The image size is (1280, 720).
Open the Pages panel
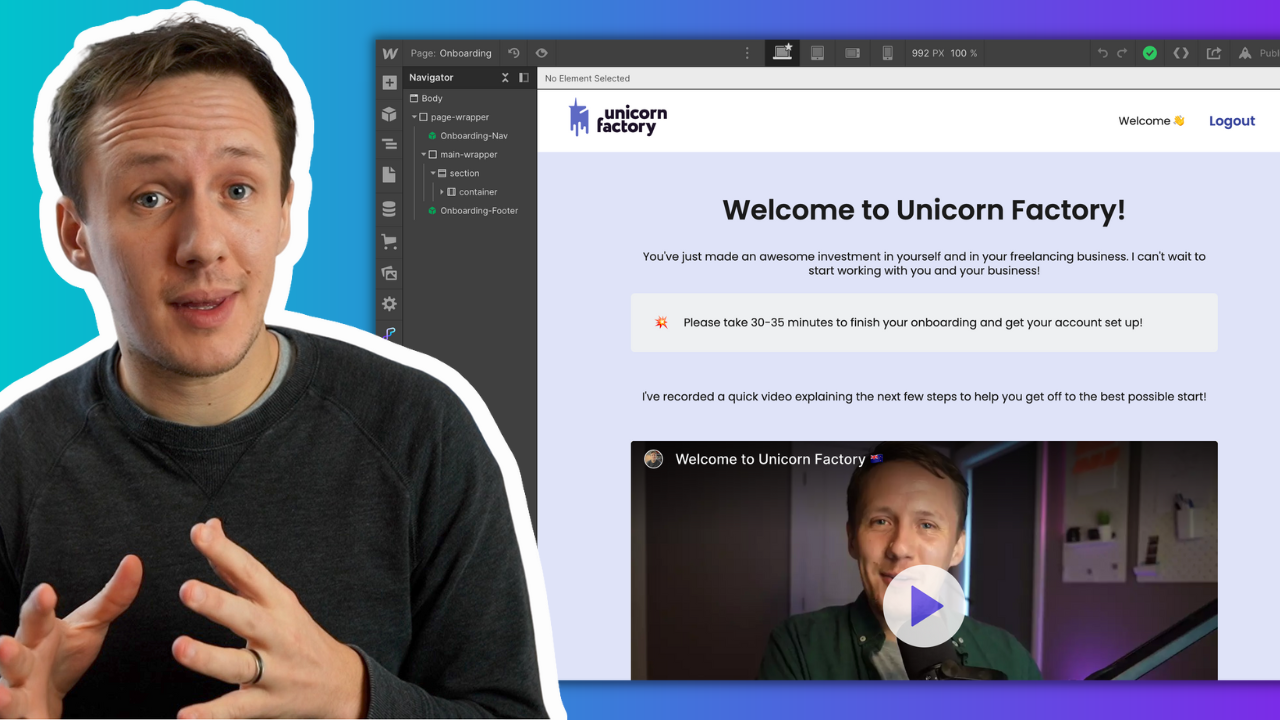(x=389, y=175)
